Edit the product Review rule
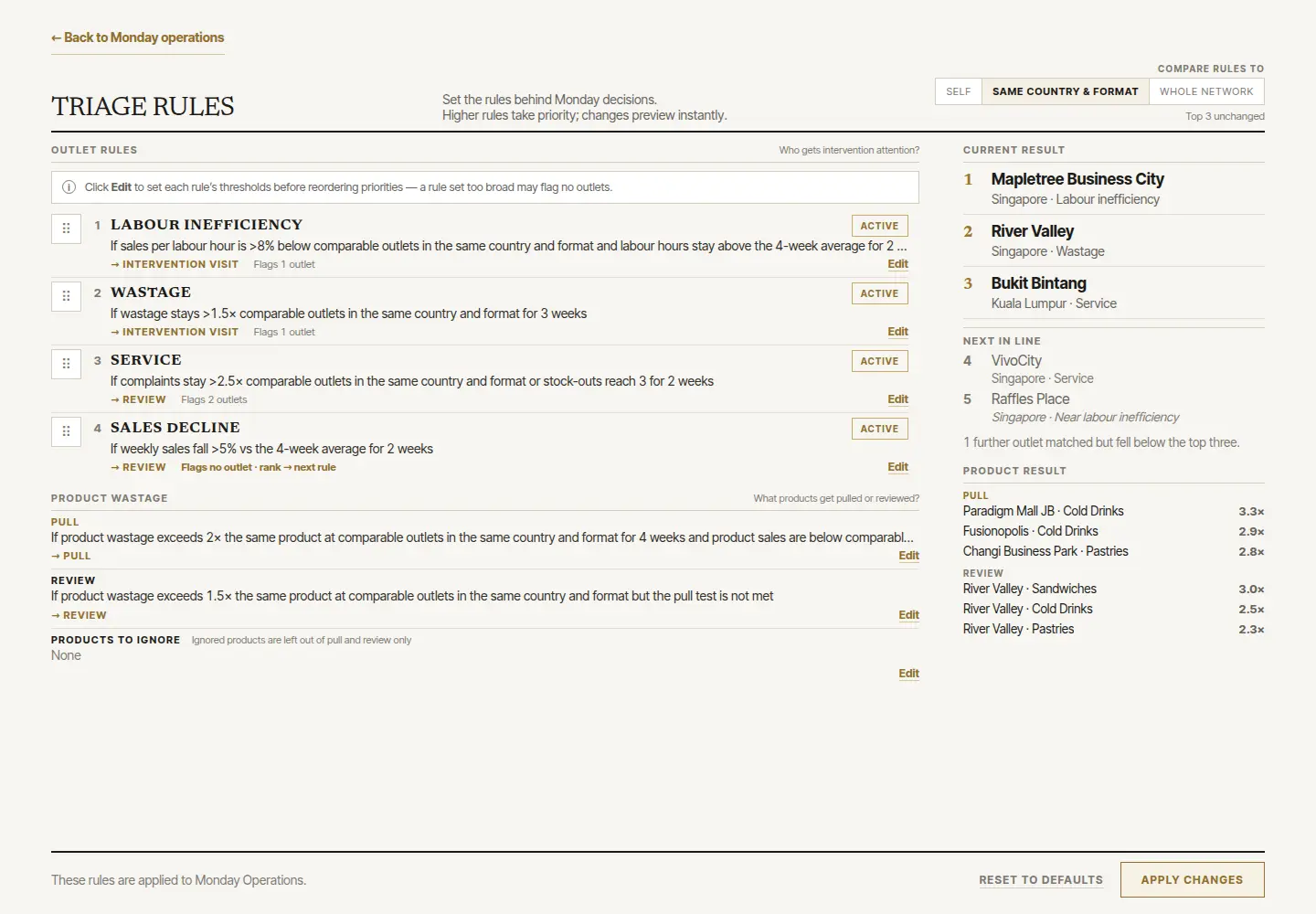The image size is (1316, 914). [908, 615]
